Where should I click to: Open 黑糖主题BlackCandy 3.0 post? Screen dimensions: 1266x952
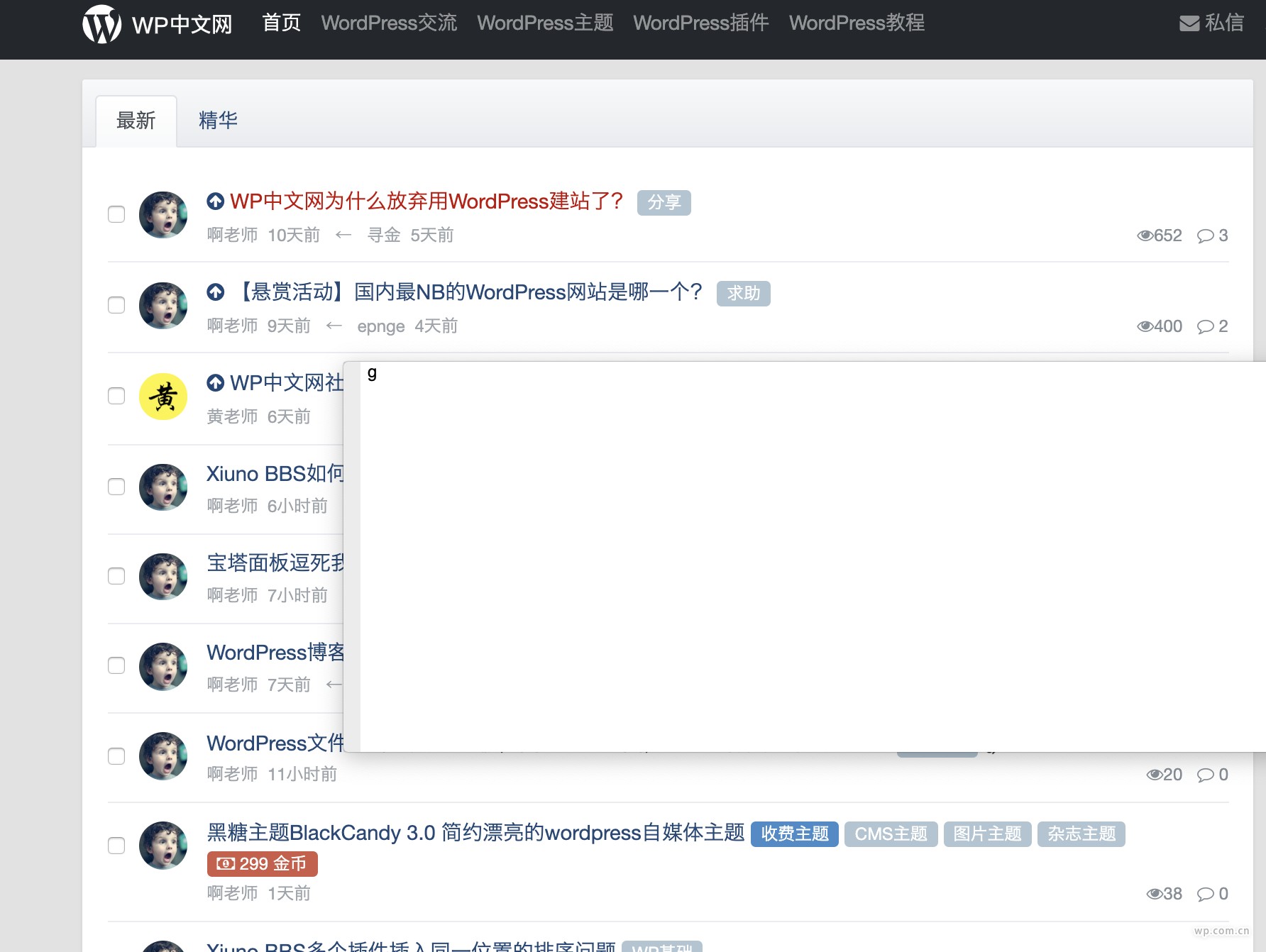coord(475,833)
